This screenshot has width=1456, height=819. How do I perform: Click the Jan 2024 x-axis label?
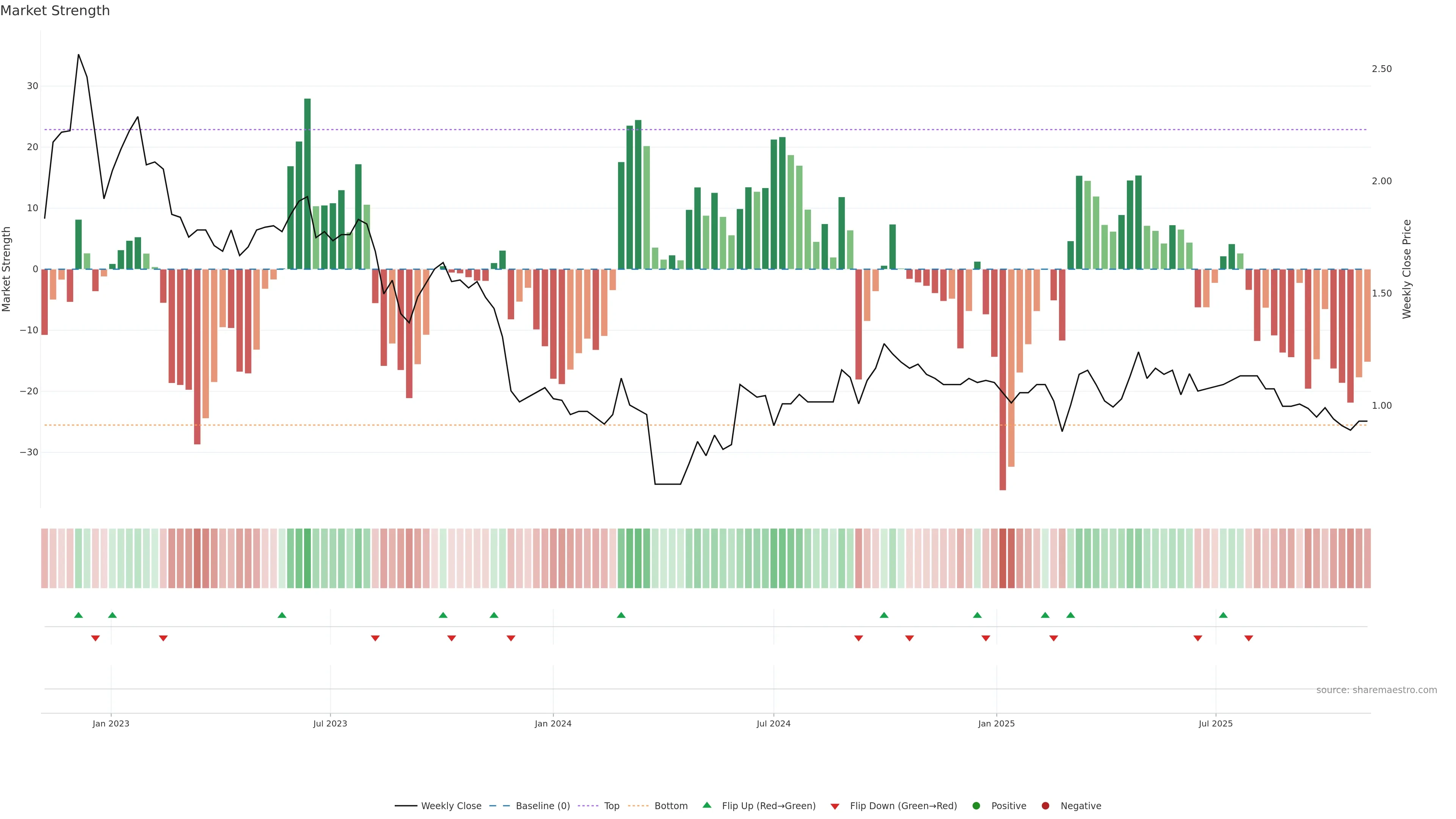[553, 723]
